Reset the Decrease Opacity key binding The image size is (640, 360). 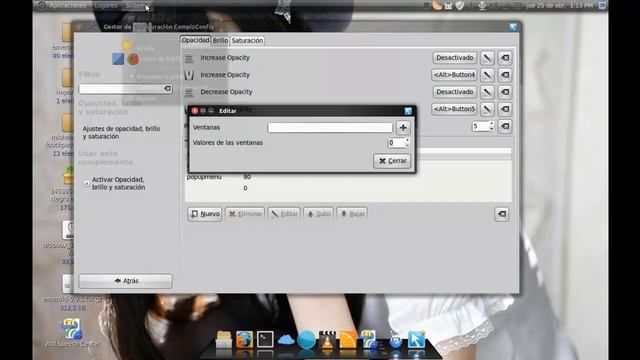pos(505,92)
